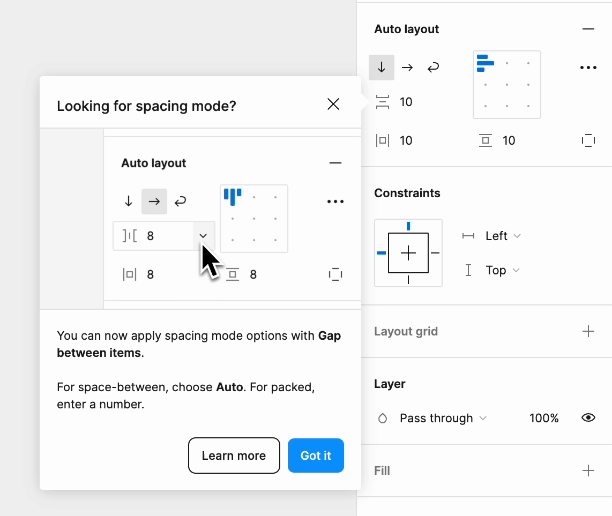Open the Left horizontal constraint dropdown

pos(503,236)
